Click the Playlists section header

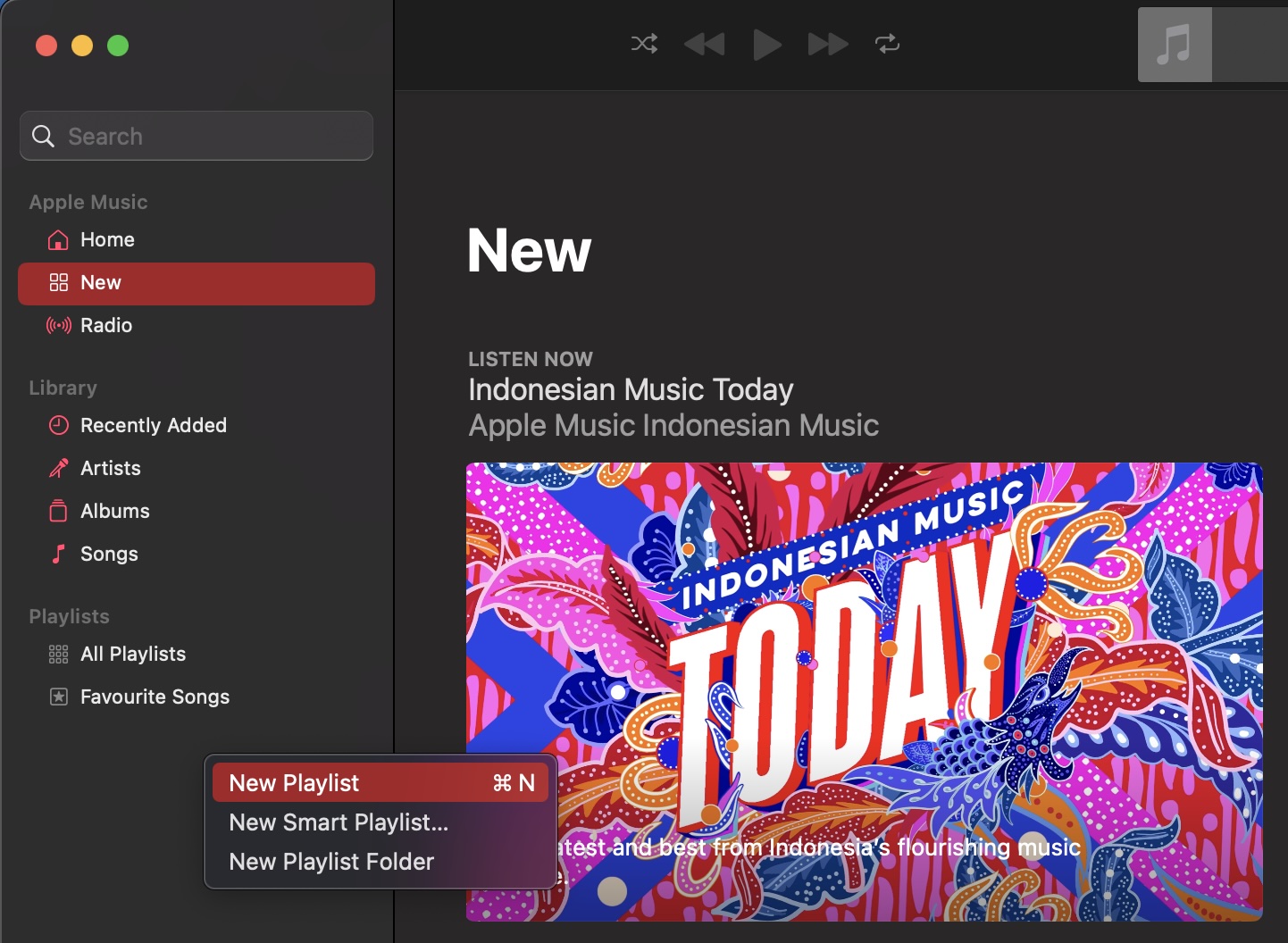[x=69, y=616]
